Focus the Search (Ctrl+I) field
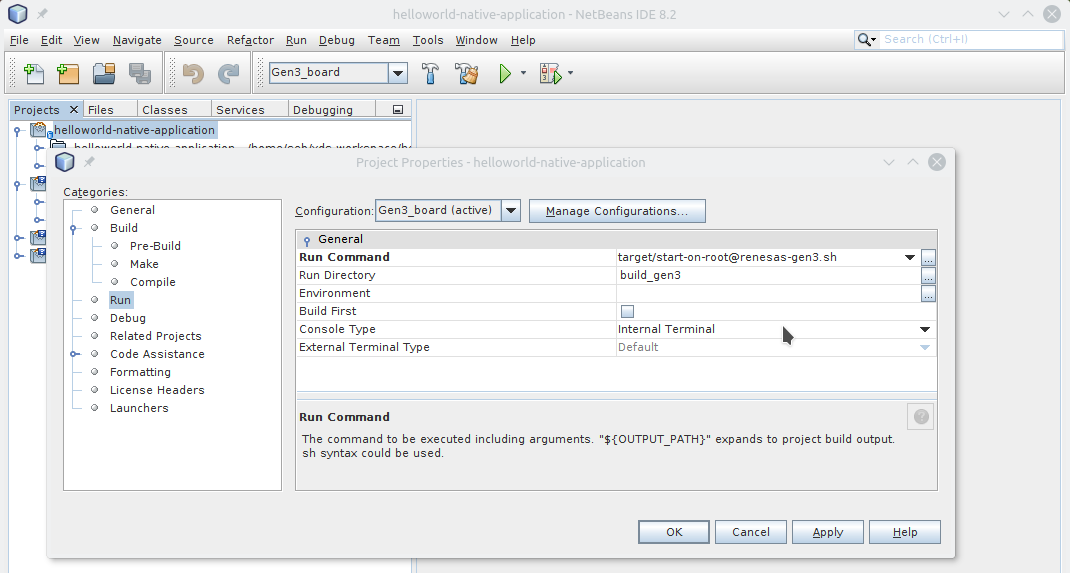1070x573 pixels. pos(971,40)
